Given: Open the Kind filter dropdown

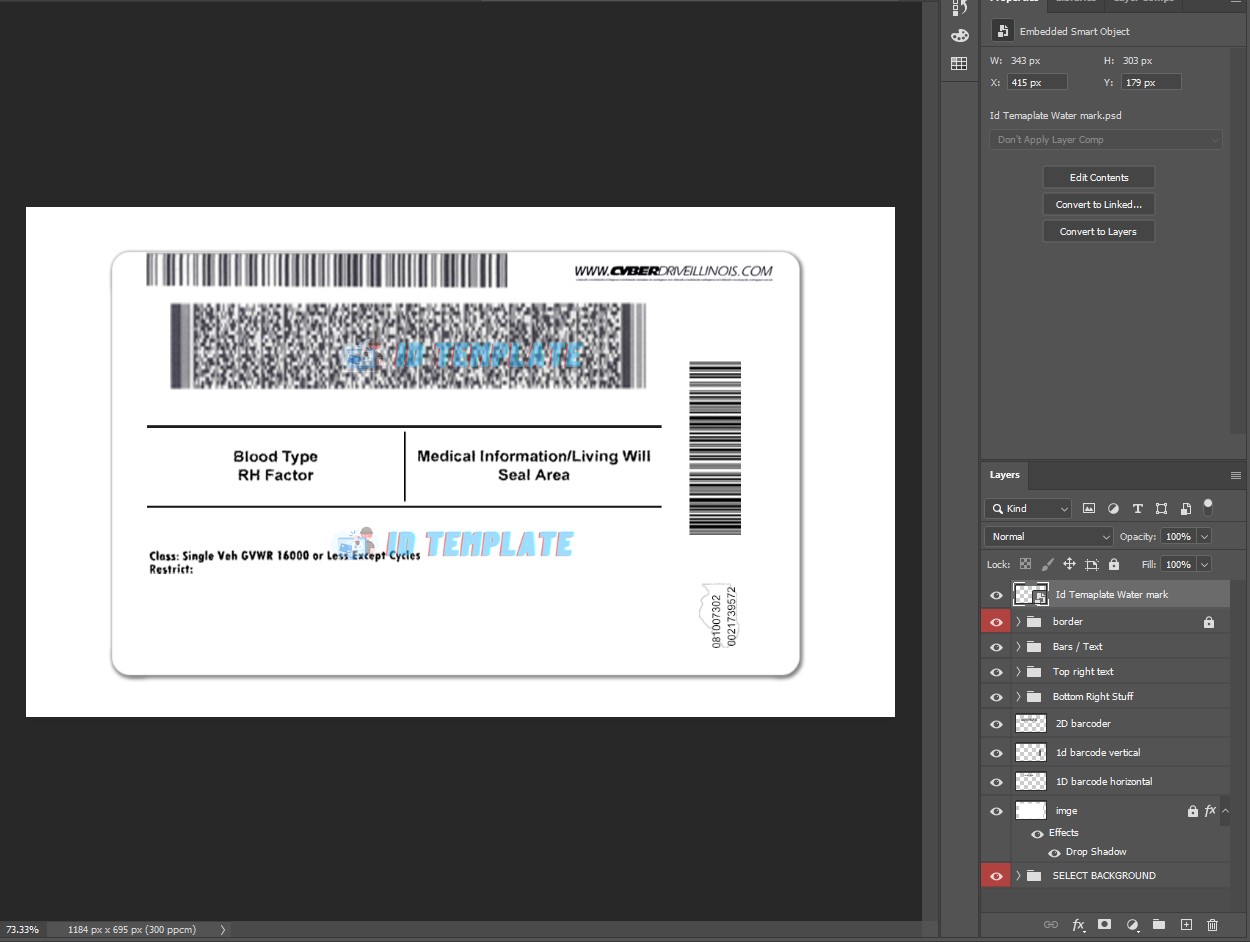Looking at the screenshot, I should pos(1028,509).
